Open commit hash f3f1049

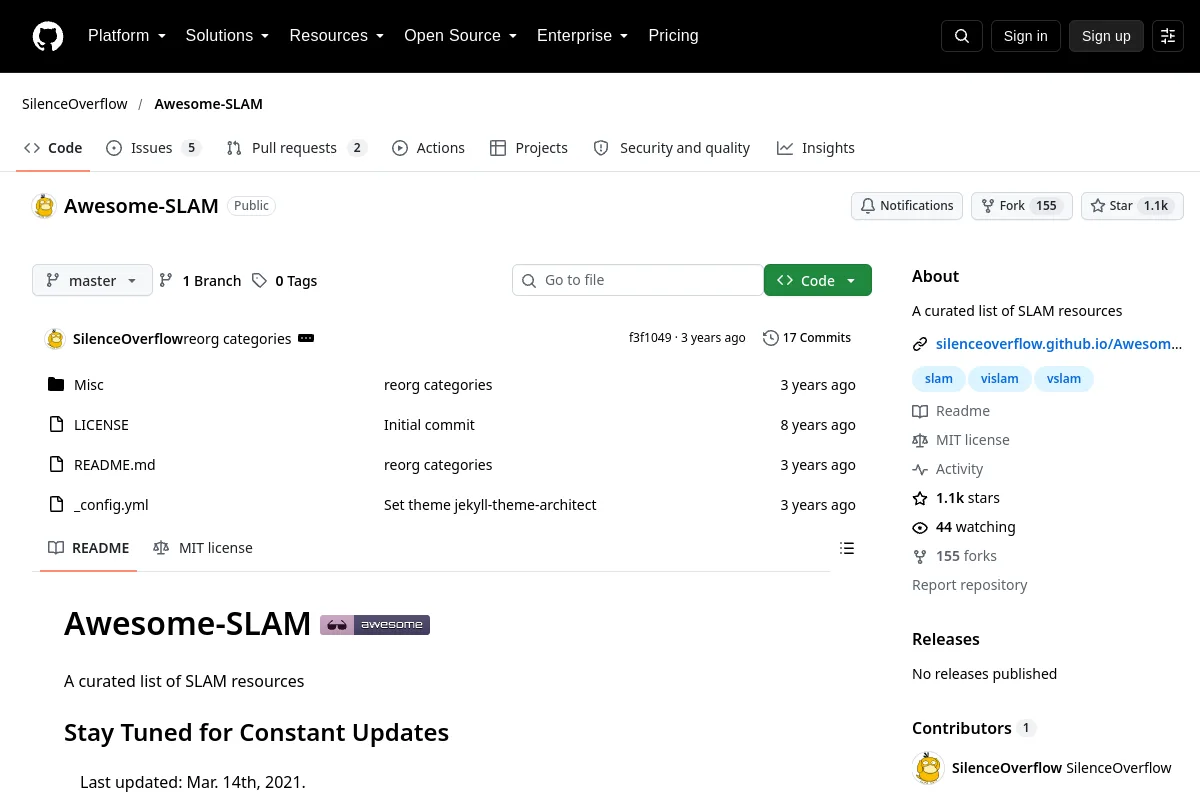650,338
